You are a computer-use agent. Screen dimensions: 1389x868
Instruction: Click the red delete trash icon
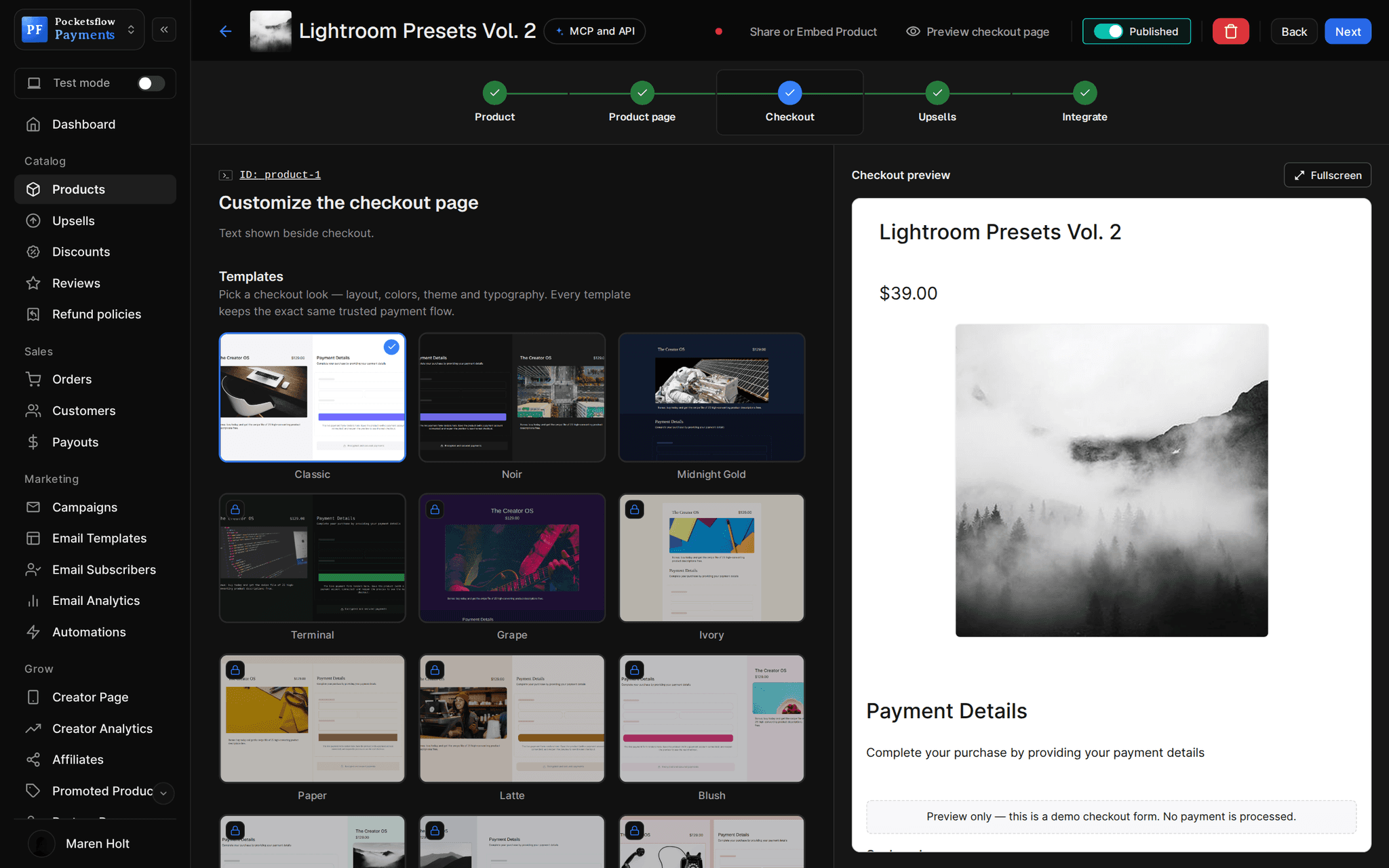[1230, 31]
